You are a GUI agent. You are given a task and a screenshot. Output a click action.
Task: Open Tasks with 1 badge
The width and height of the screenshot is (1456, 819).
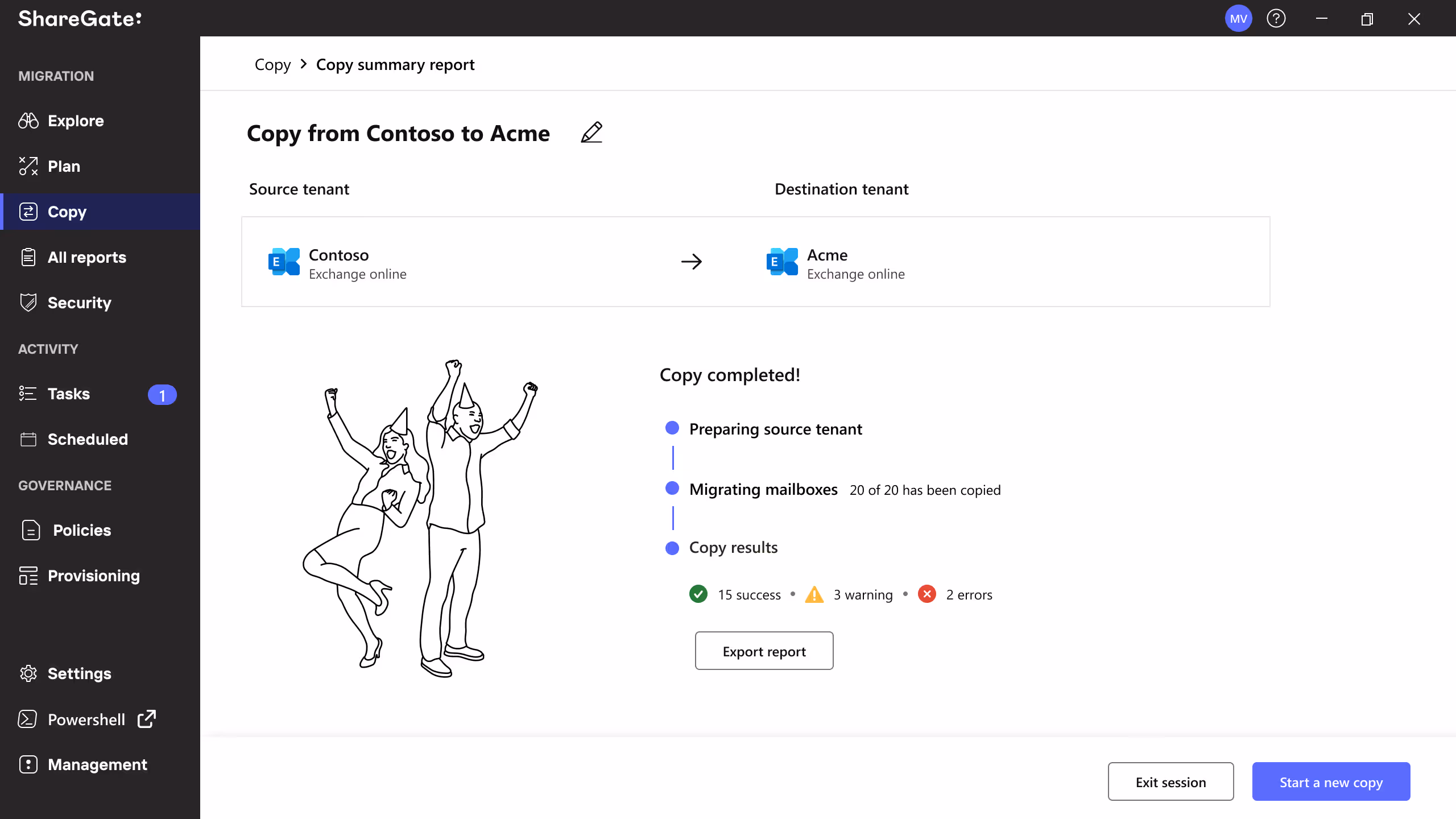(x=68, y=394)
